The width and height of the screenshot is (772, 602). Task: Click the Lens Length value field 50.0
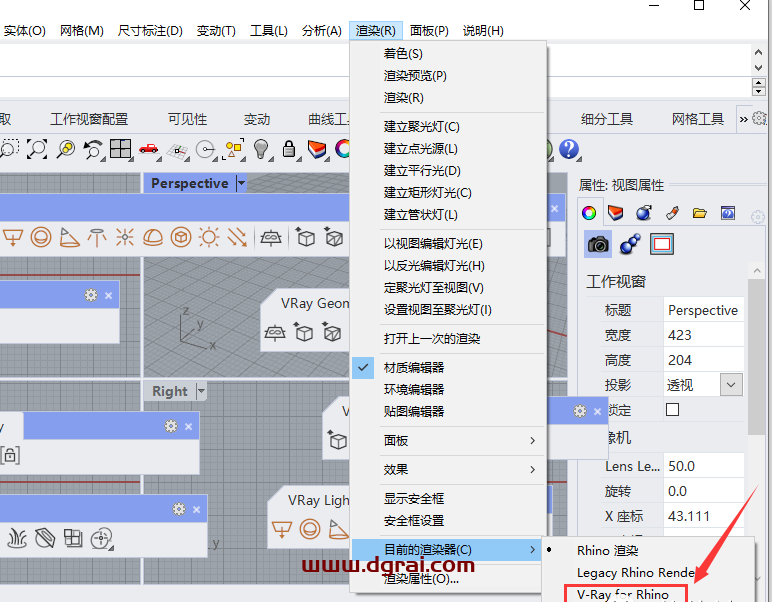coord(703,466)
